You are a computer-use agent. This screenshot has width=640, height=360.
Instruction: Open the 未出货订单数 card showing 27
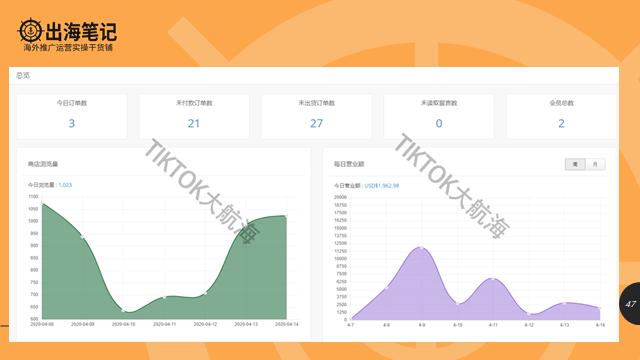coord(316,116)
